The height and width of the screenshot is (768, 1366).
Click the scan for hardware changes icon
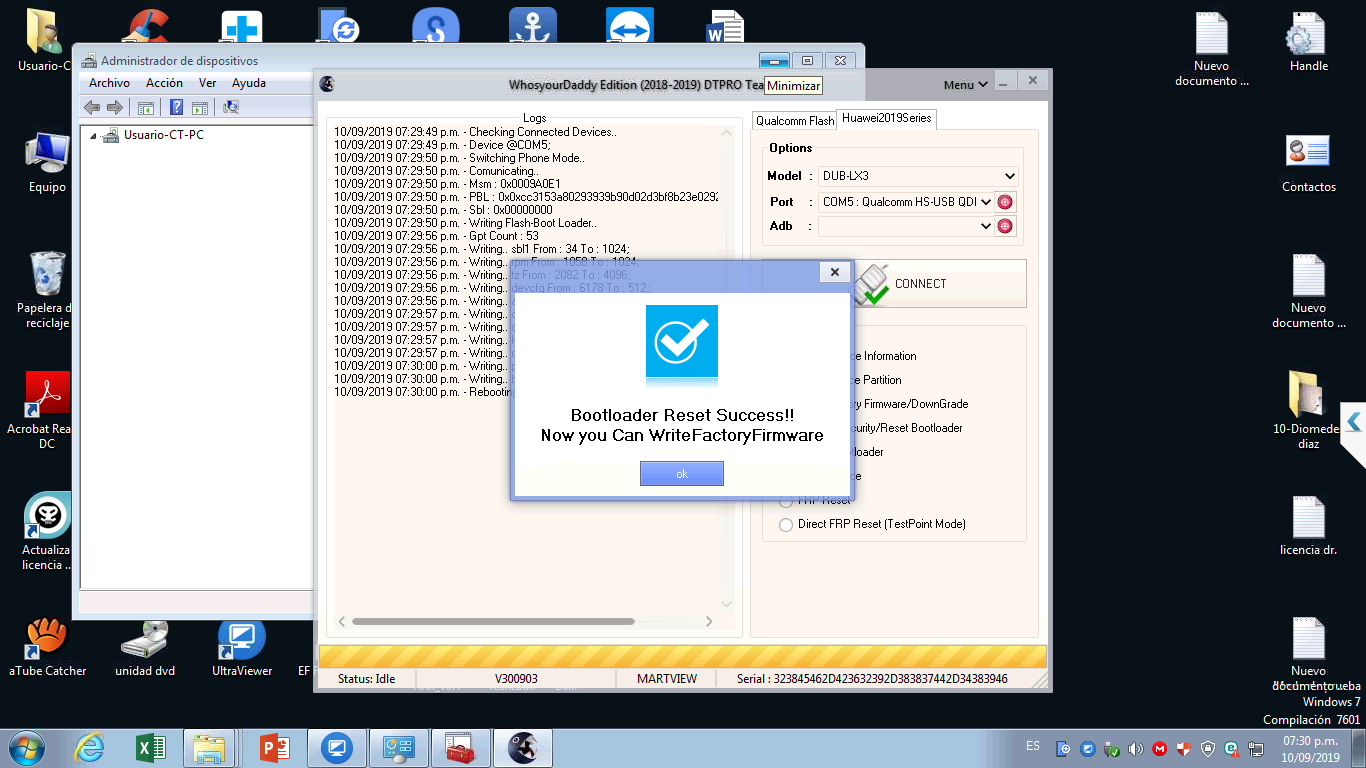coord(231,107)
